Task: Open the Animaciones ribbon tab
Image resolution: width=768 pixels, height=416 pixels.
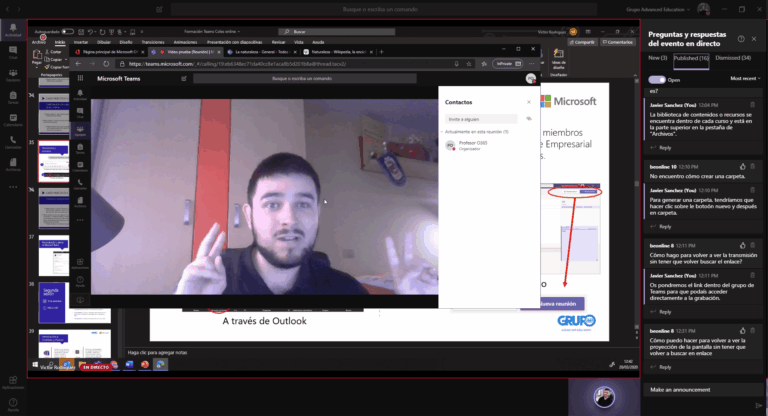Action: 185,42
